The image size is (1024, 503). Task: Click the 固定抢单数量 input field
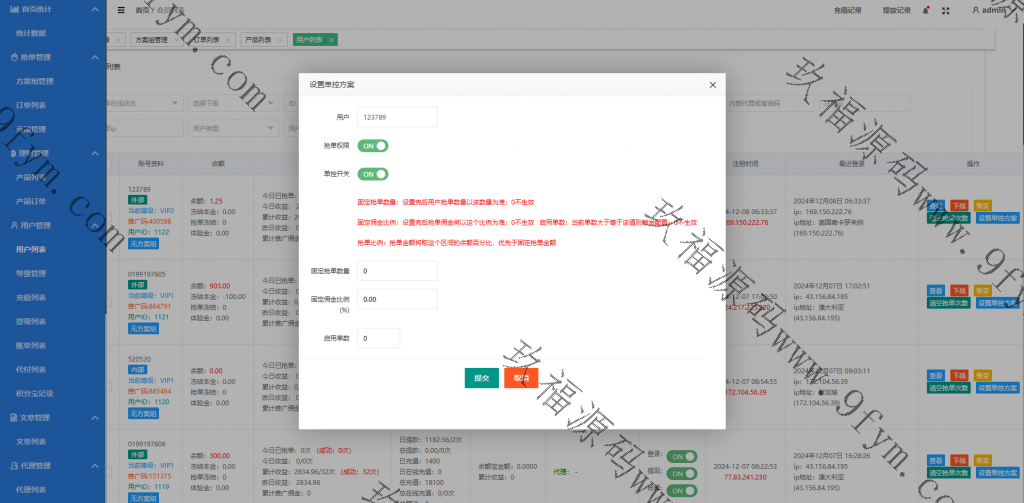[397, 271]
